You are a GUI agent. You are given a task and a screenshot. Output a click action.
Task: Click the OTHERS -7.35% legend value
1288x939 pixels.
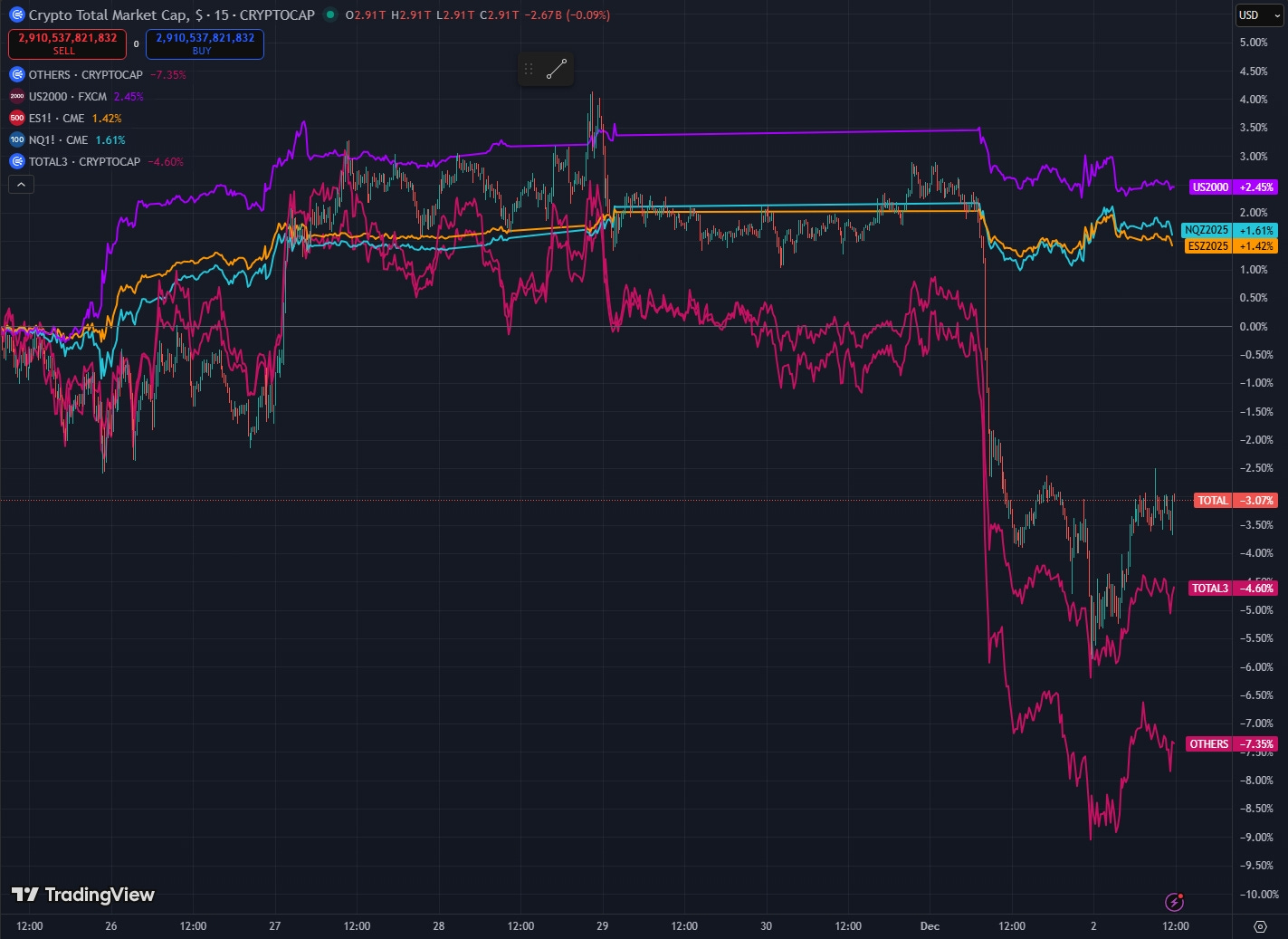(168, 74)
